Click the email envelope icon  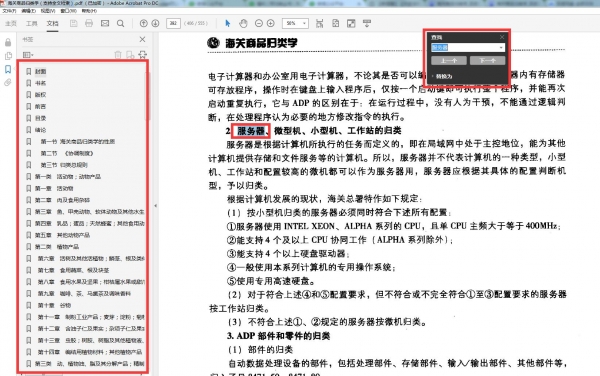[105, 23]
